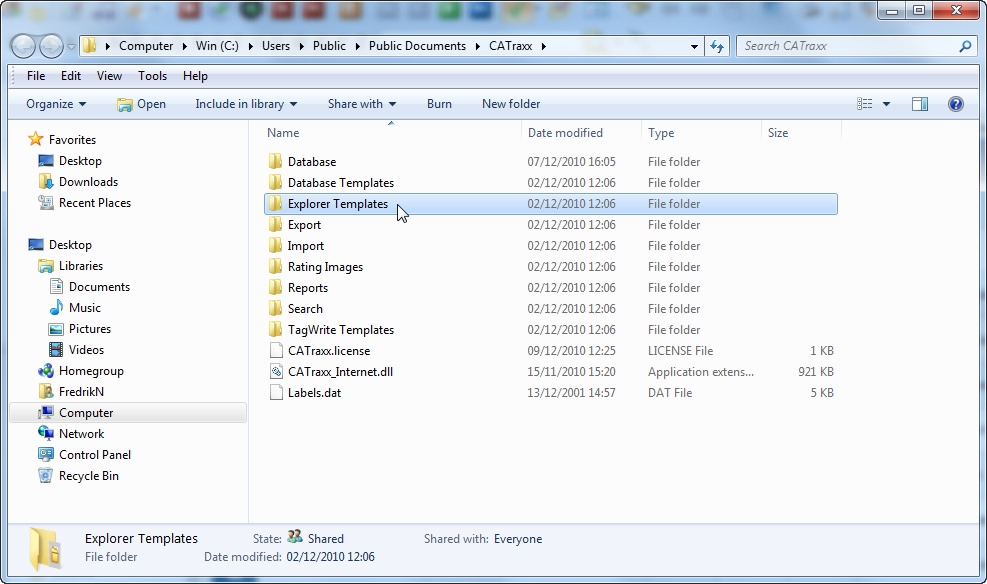The image size is (987, 584).
Task: Open the View menu
Action: pos(109,76)
